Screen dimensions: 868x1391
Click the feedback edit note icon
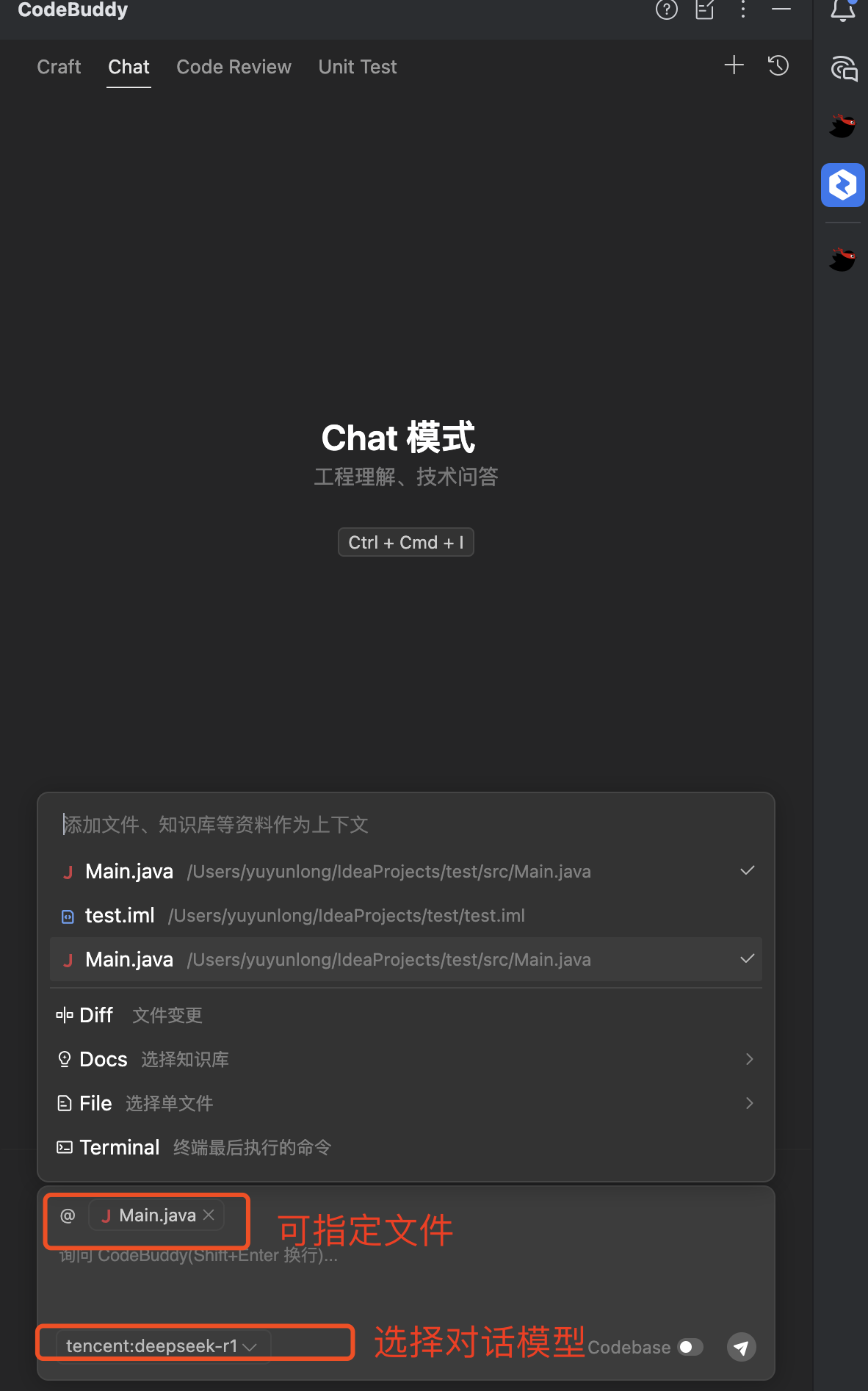pos(705,10)
